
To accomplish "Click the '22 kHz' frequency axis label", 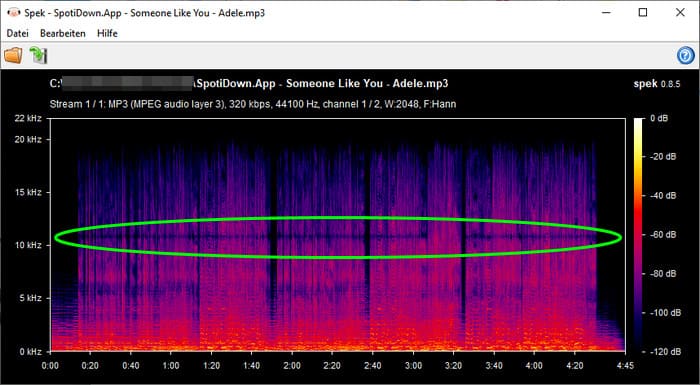I will (28, 118).
